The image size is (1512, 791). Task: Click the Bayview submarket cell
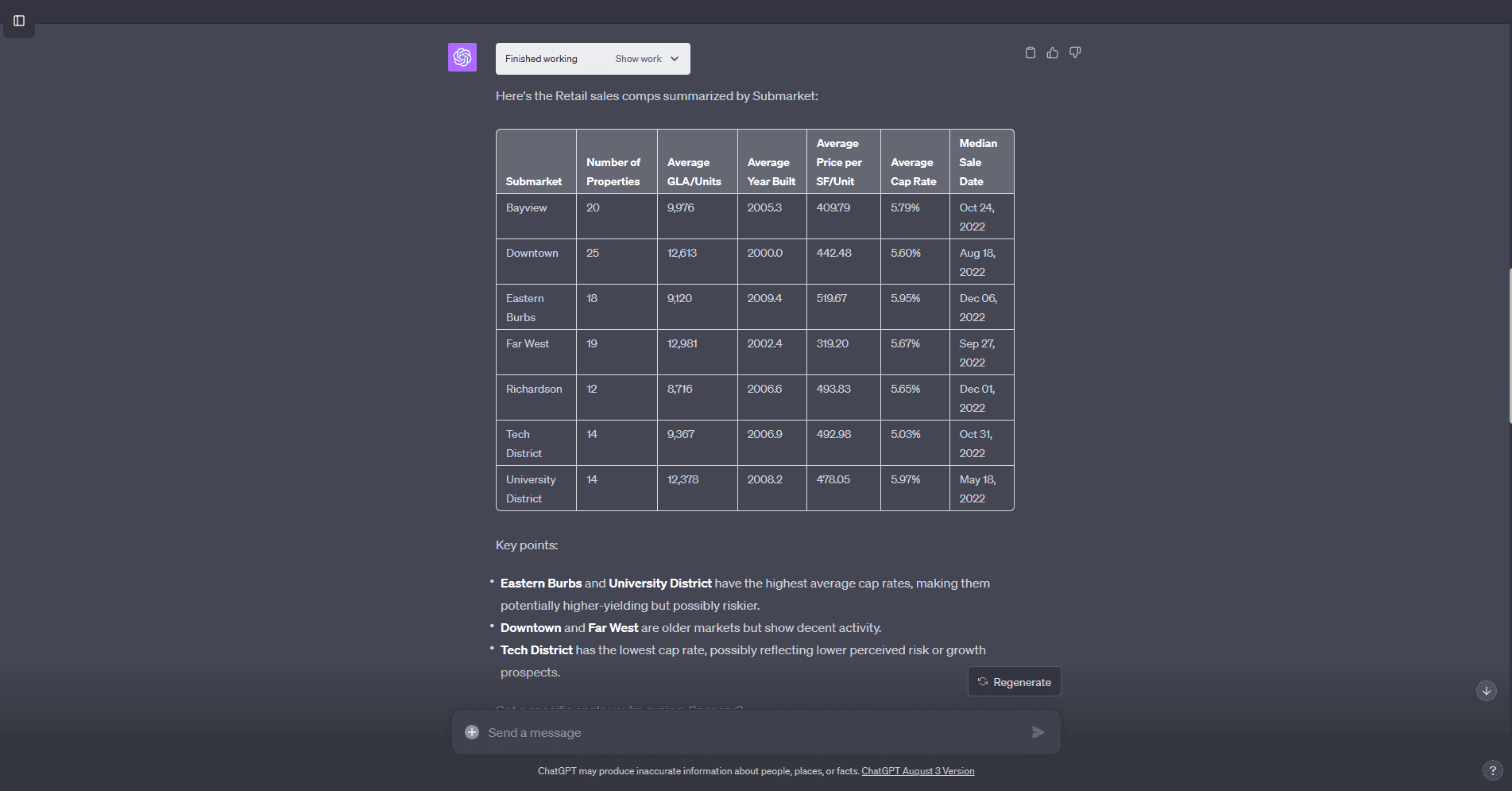tap(527, 207)
